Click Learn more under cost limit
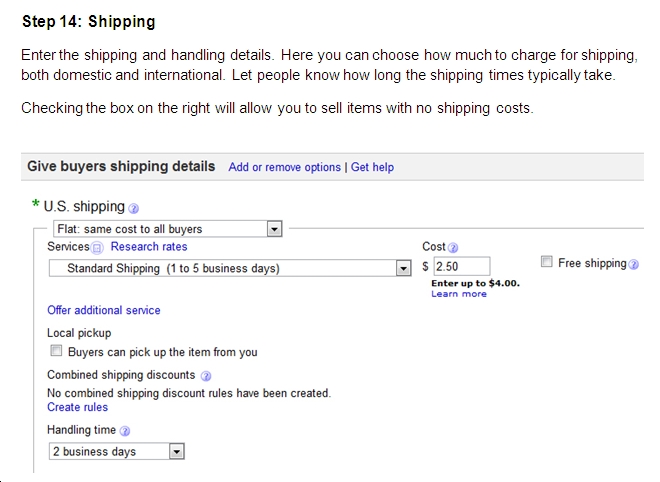Screen dimensions: 660x482 (x=459, y=294)
